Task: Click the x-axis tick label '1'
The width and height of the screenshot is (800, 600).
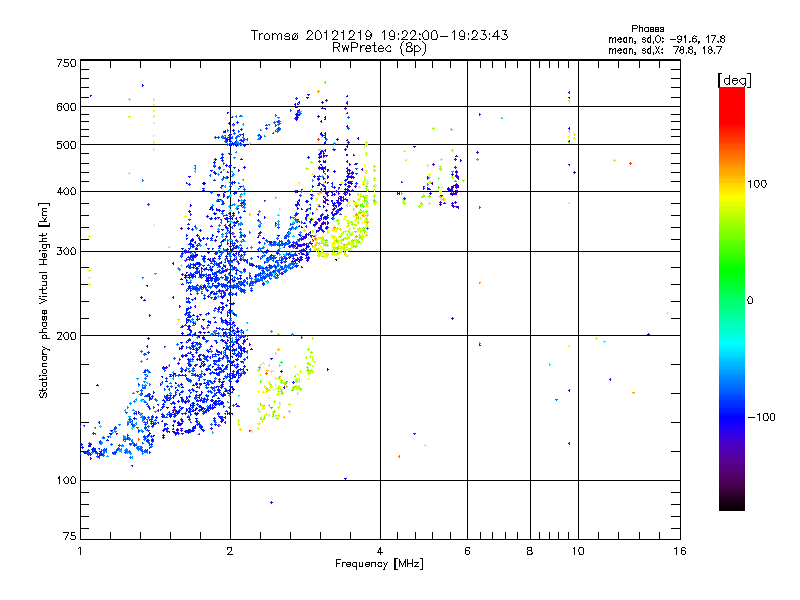Action: coord(80,551)
